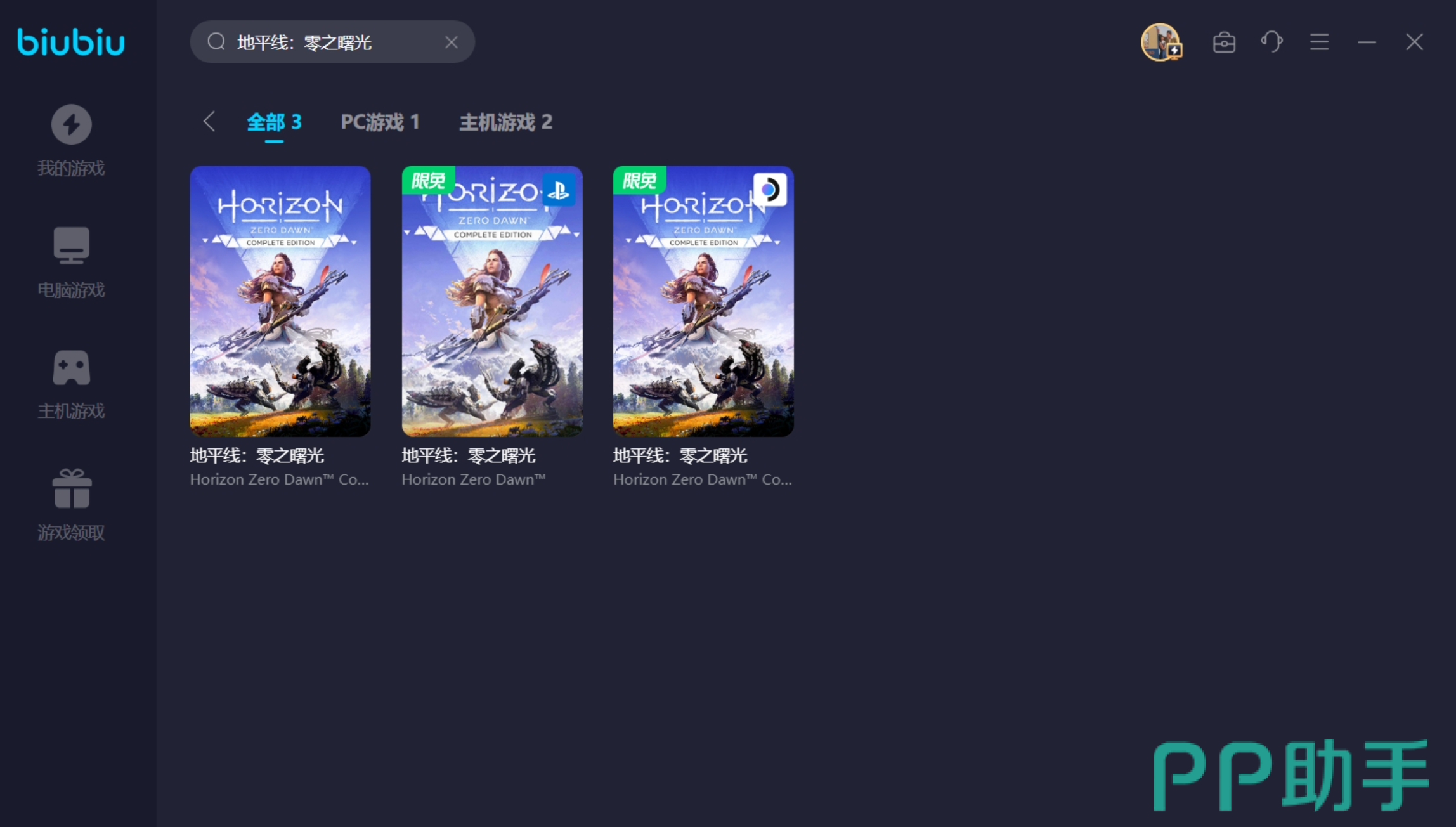The width and height of the screenshot is (1456, 827).
Task: Open the 游戏领取 gift icon
Action: pos(71,489)
